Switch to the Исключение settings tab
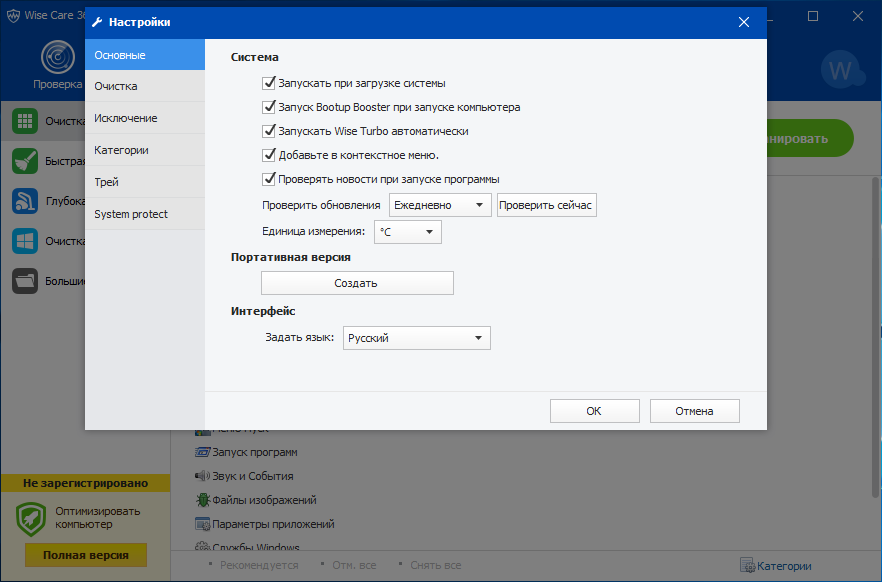Screen dimensions: 882x582 click(145, 118)
